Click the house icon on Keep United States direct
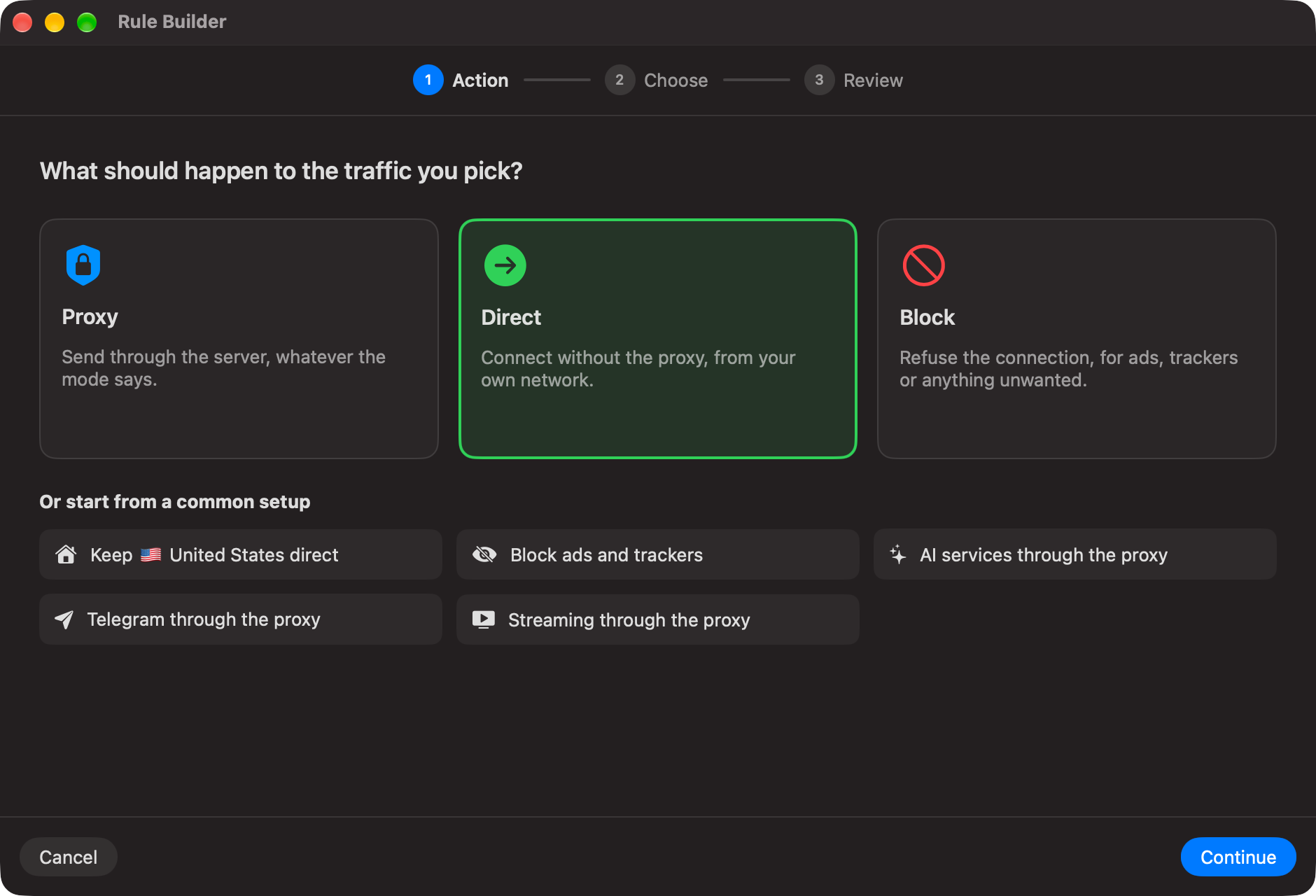This screenshot has width=1316, height=896. (66, 554)
